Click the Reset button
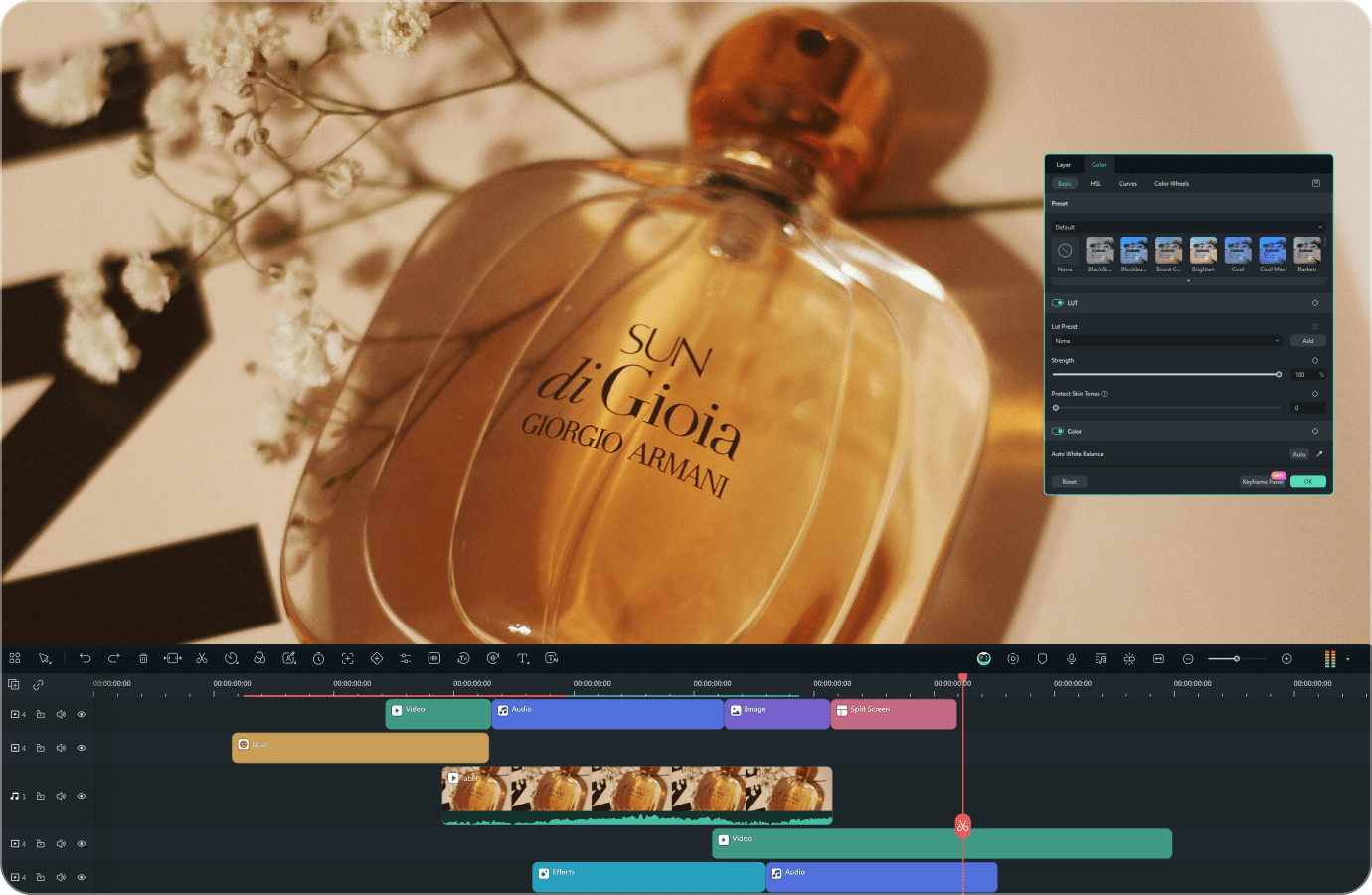Viewport: 1372px width, 895px height. point(1069,482)
